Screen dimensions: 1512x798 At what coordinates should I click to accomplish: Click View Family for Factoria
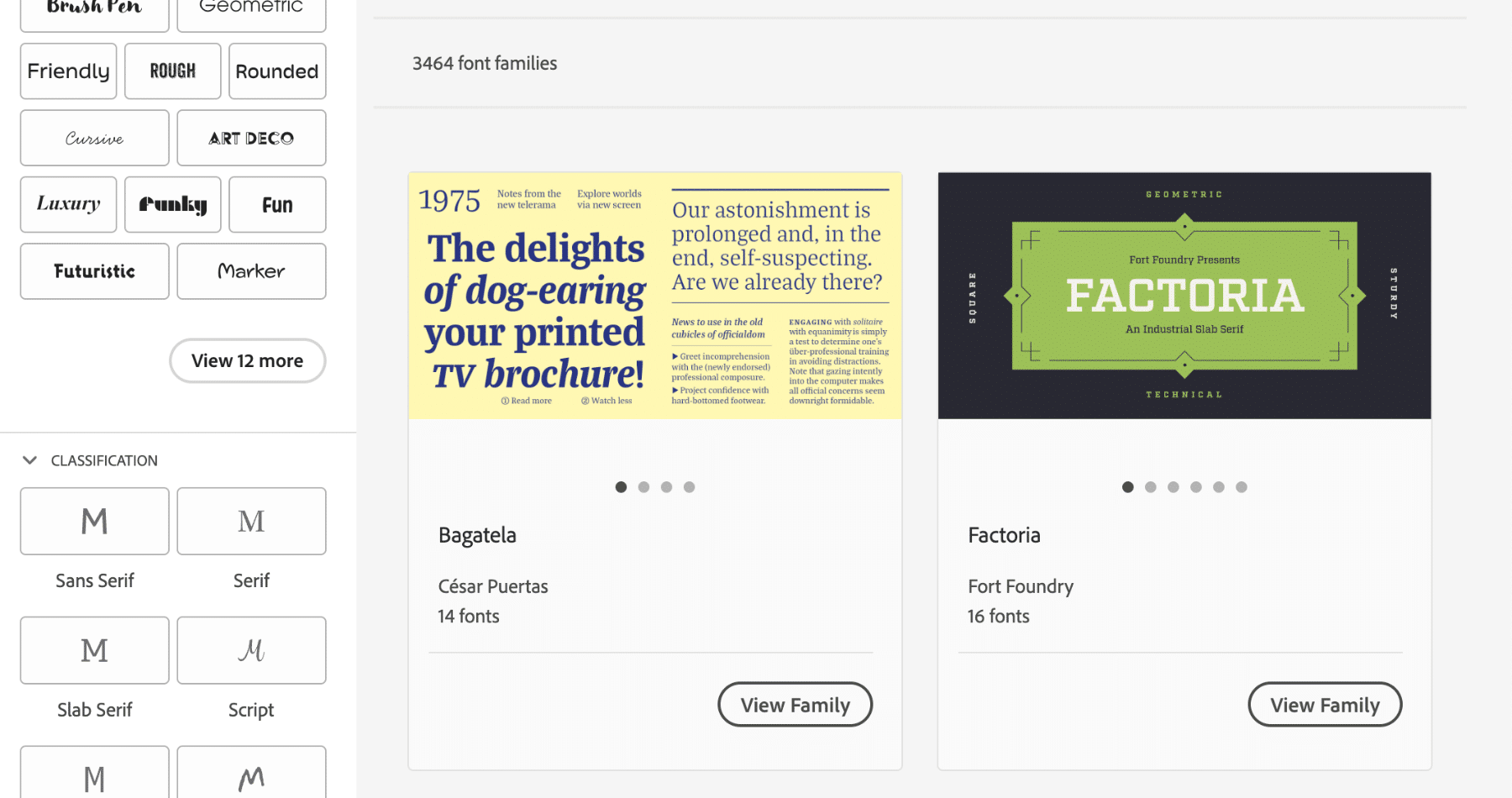[x=1324, y=704]
